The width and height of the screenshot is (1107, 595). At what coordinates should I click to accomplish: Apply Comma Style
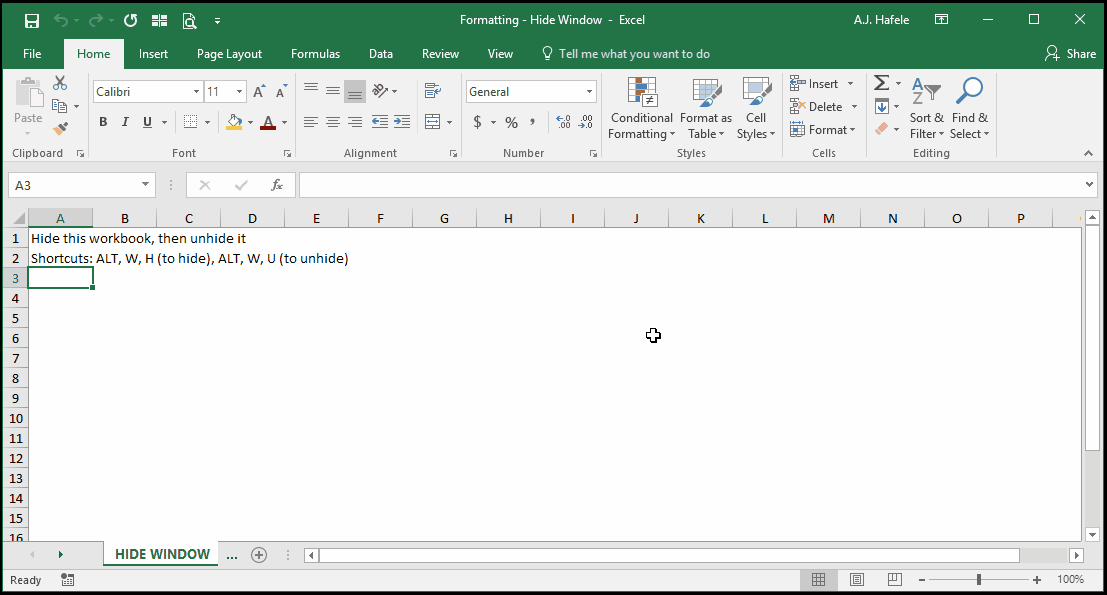pos(533,122)
